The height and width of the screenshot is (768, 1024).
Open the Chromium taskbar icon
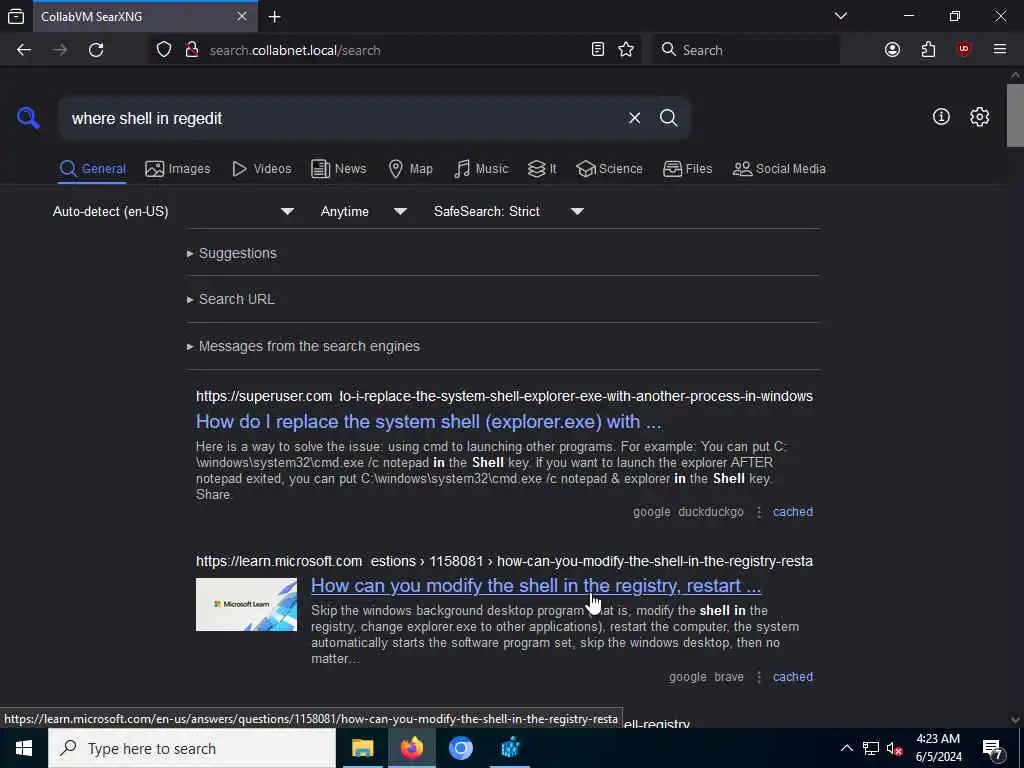460,748
